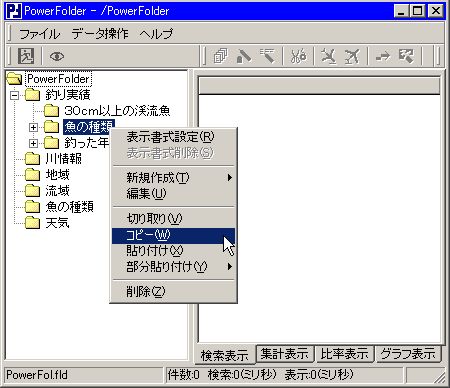
Task: Open the データ操作 menu
Action: click(x=100, y=34)
